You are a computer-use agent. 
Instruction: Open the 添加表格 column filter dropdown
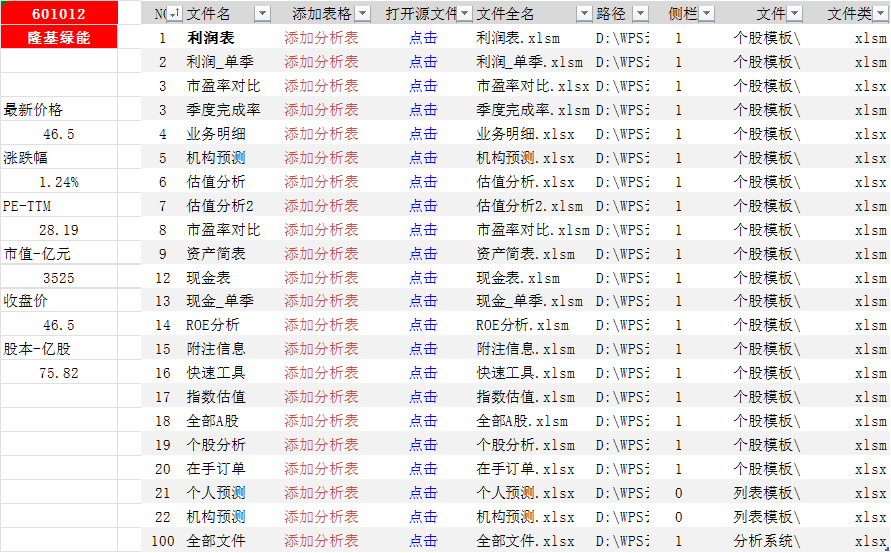point(363,14)
